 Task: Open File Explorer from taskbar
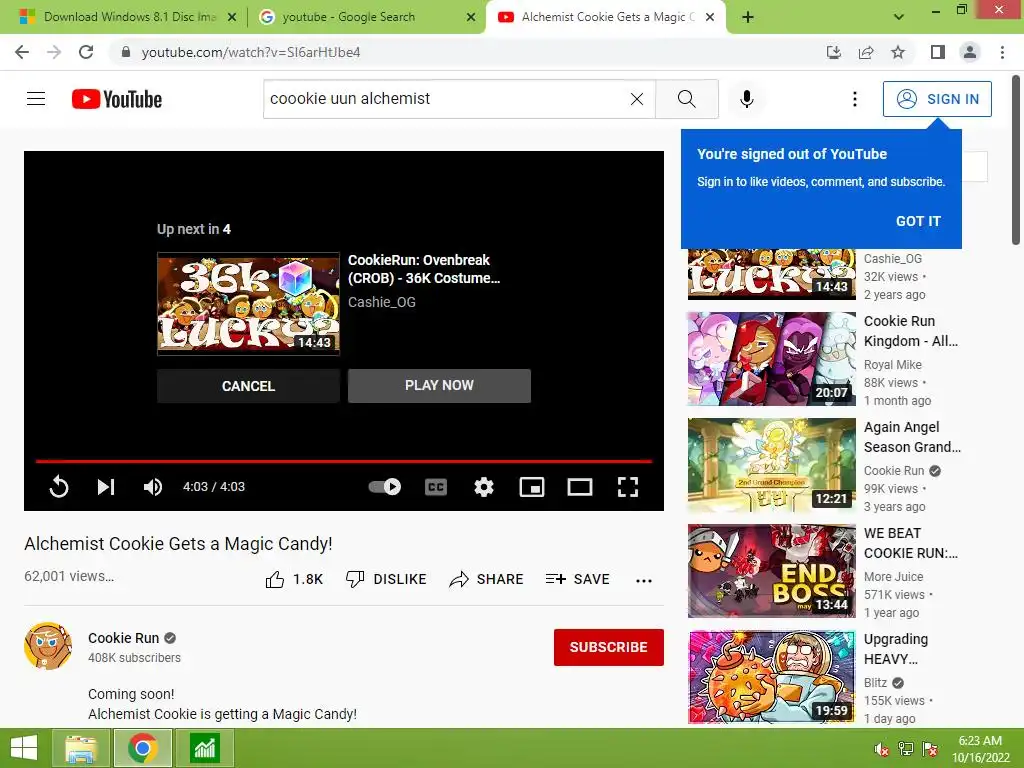(82, 748)
